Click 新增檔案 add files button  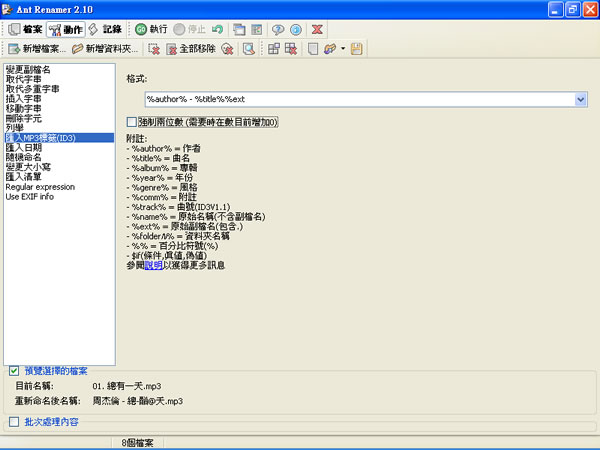point(37,49)
